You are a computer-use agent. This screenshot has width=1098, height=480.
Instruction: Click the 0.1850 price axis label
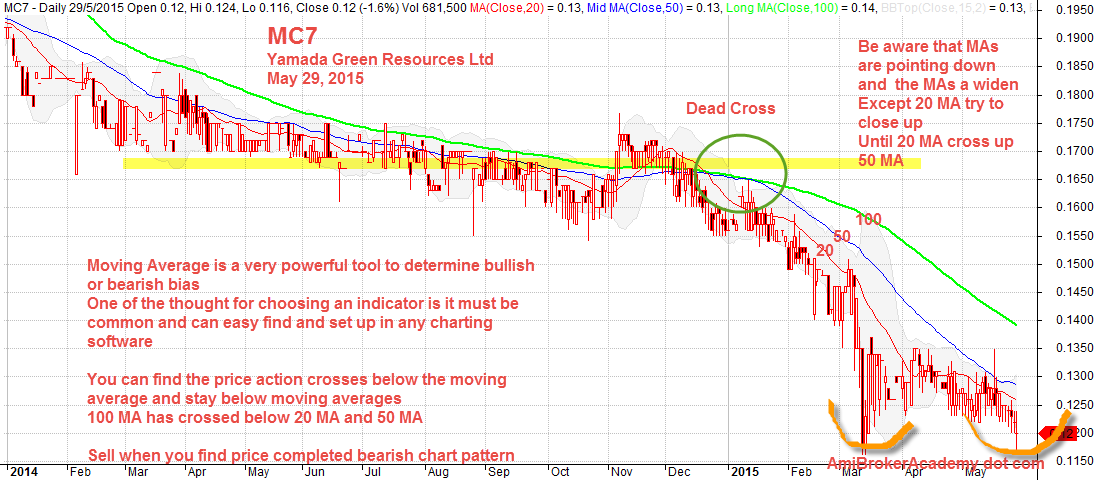pos(1075,67)
